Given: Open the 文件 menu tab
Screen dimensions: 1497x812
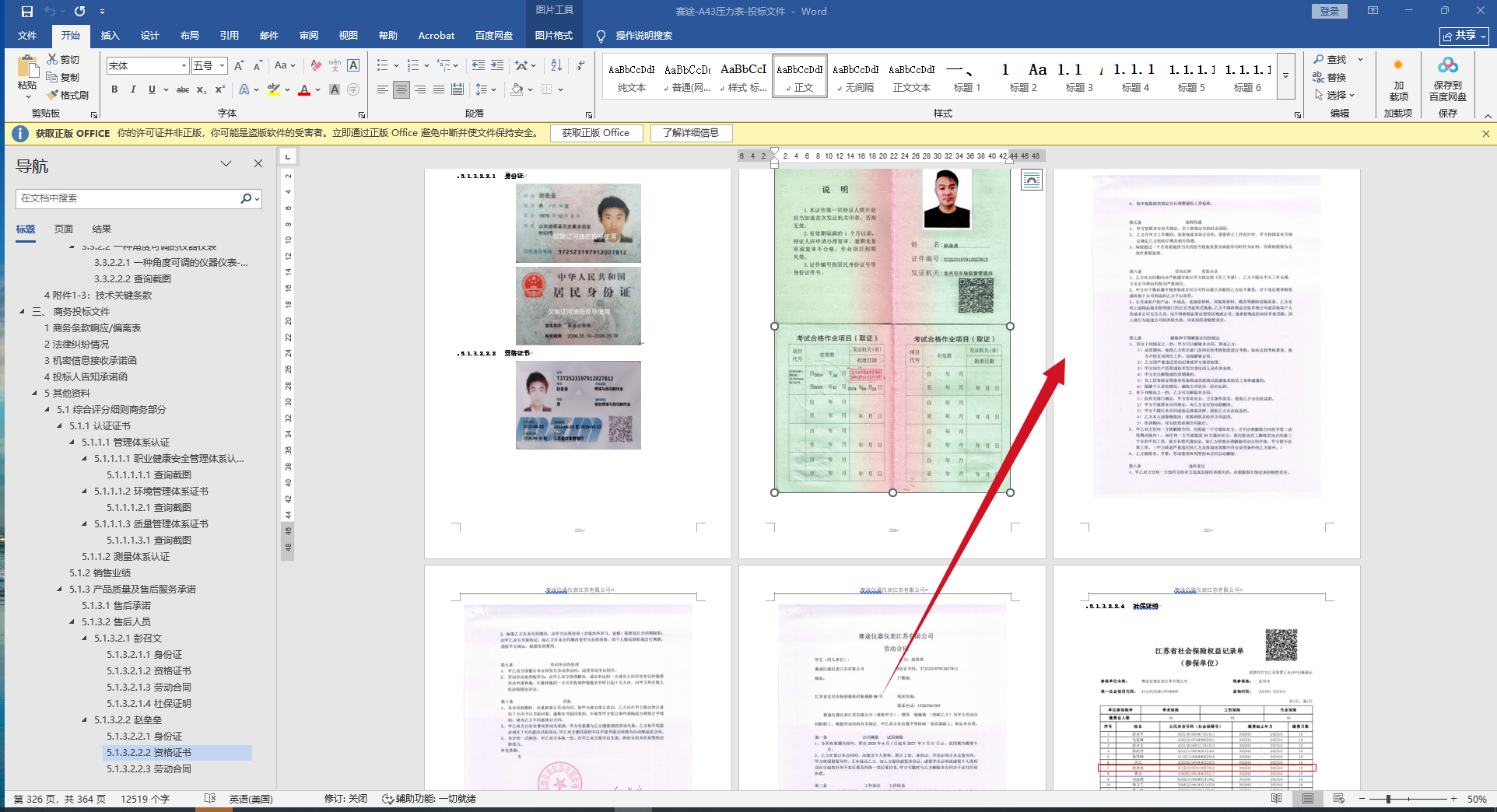Looking at the screenshot, I should click(27, 36).
